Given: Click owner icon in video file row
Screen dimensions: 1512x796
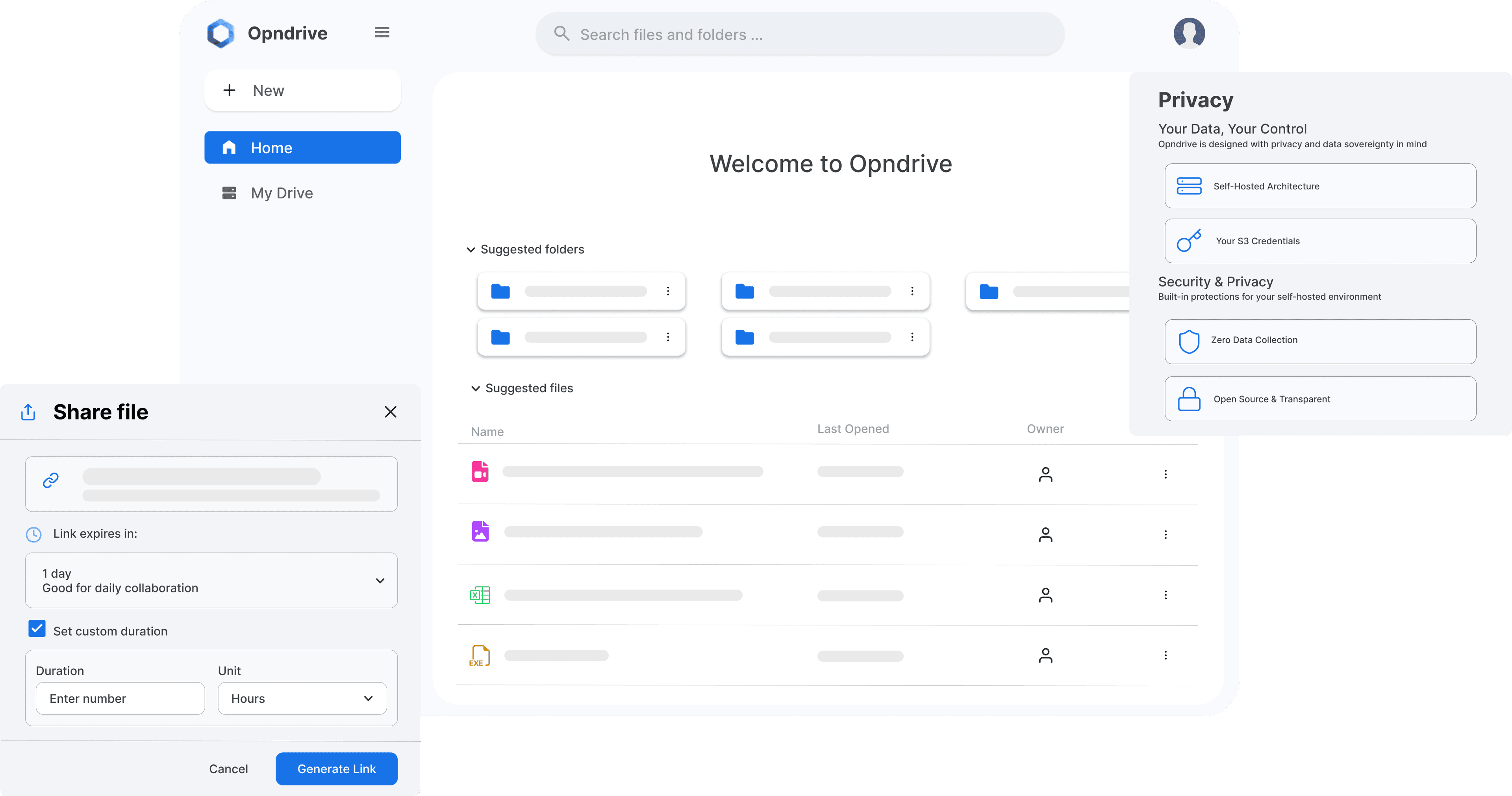Looking at the screenshot, I should point(1045,474).
